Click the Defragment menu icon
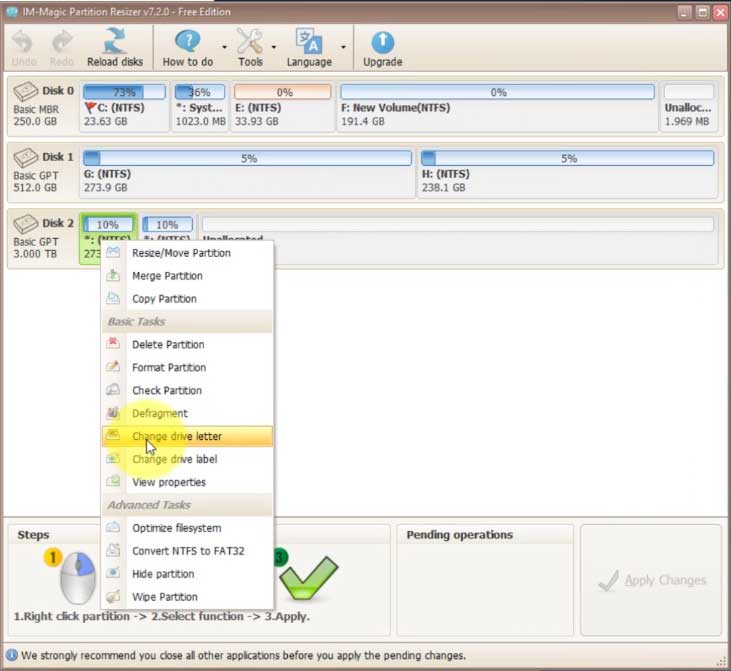This screenshot has height=671, width=731. (x=113, y=412)
